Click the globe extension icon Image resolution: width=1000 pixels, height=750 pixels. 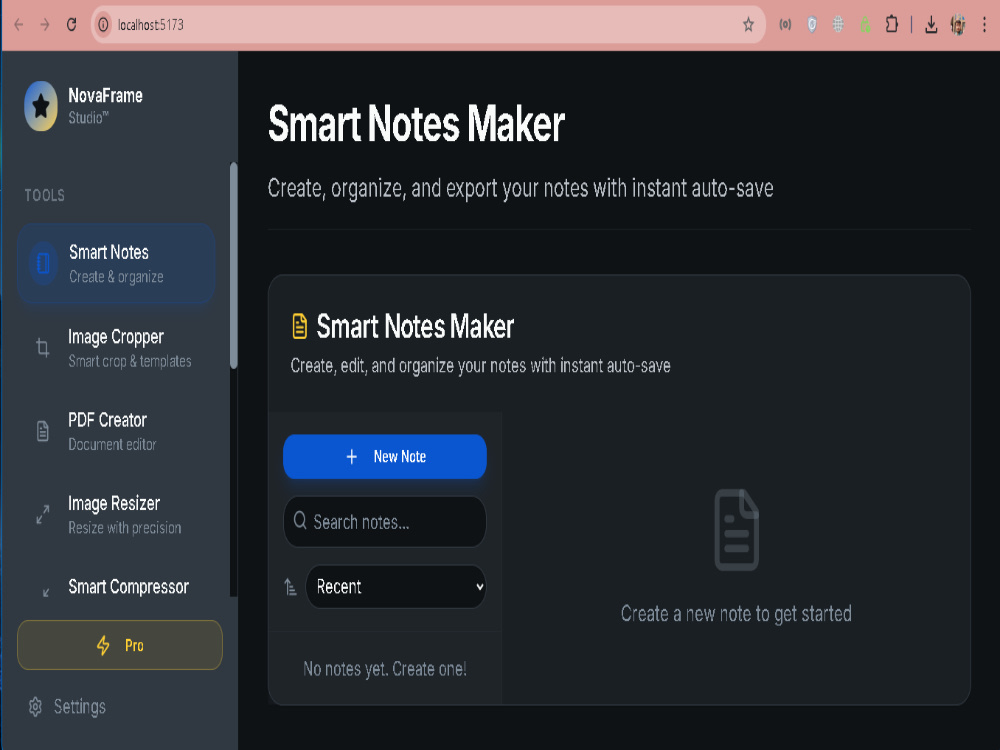coord(838,25)
